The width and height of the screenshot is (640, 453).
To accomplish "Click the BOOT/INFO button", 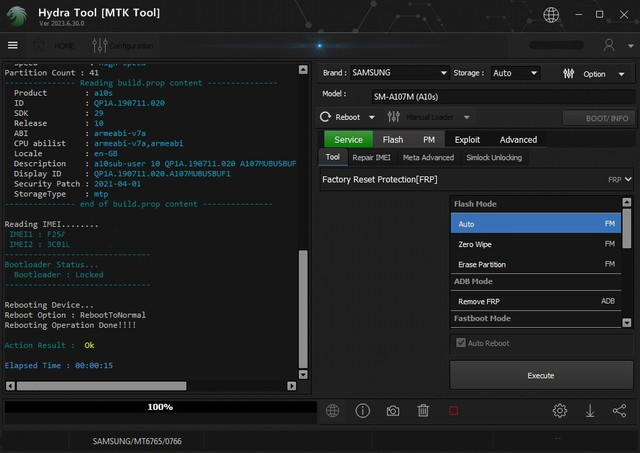I will pyautogui.click(x=599, y=118).
